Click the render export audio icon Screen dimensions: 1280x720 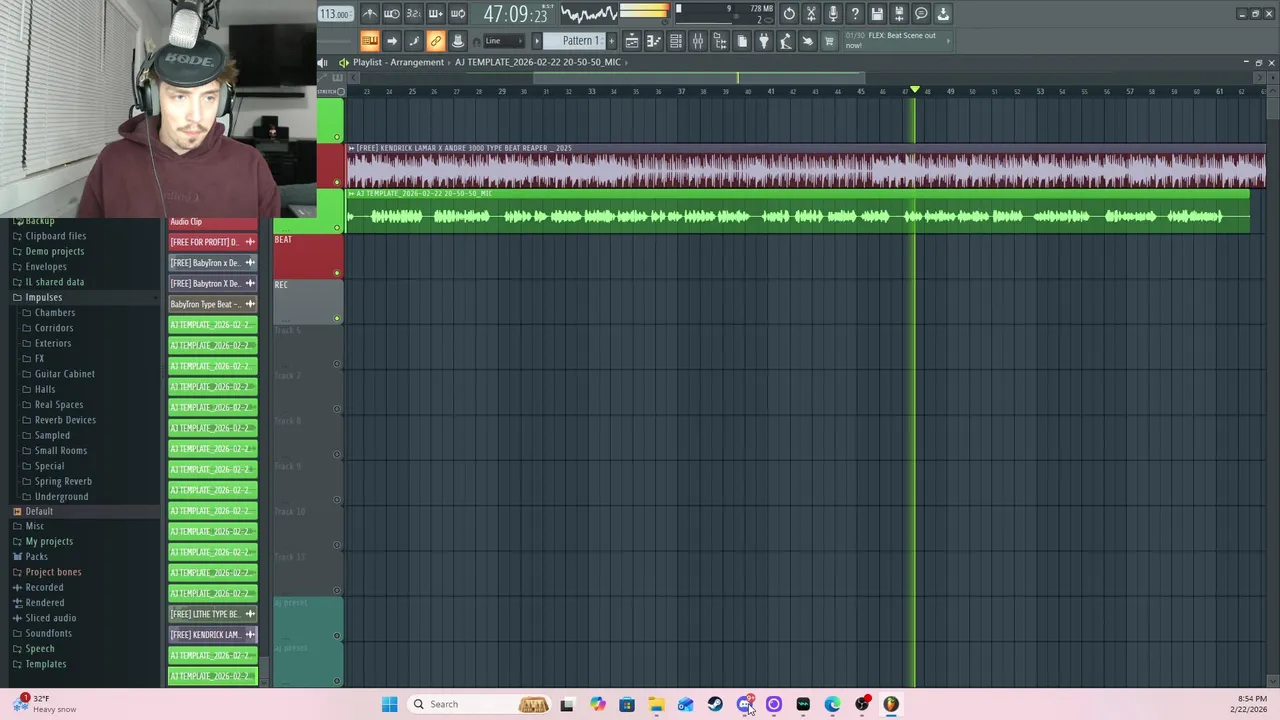(899, 14)
